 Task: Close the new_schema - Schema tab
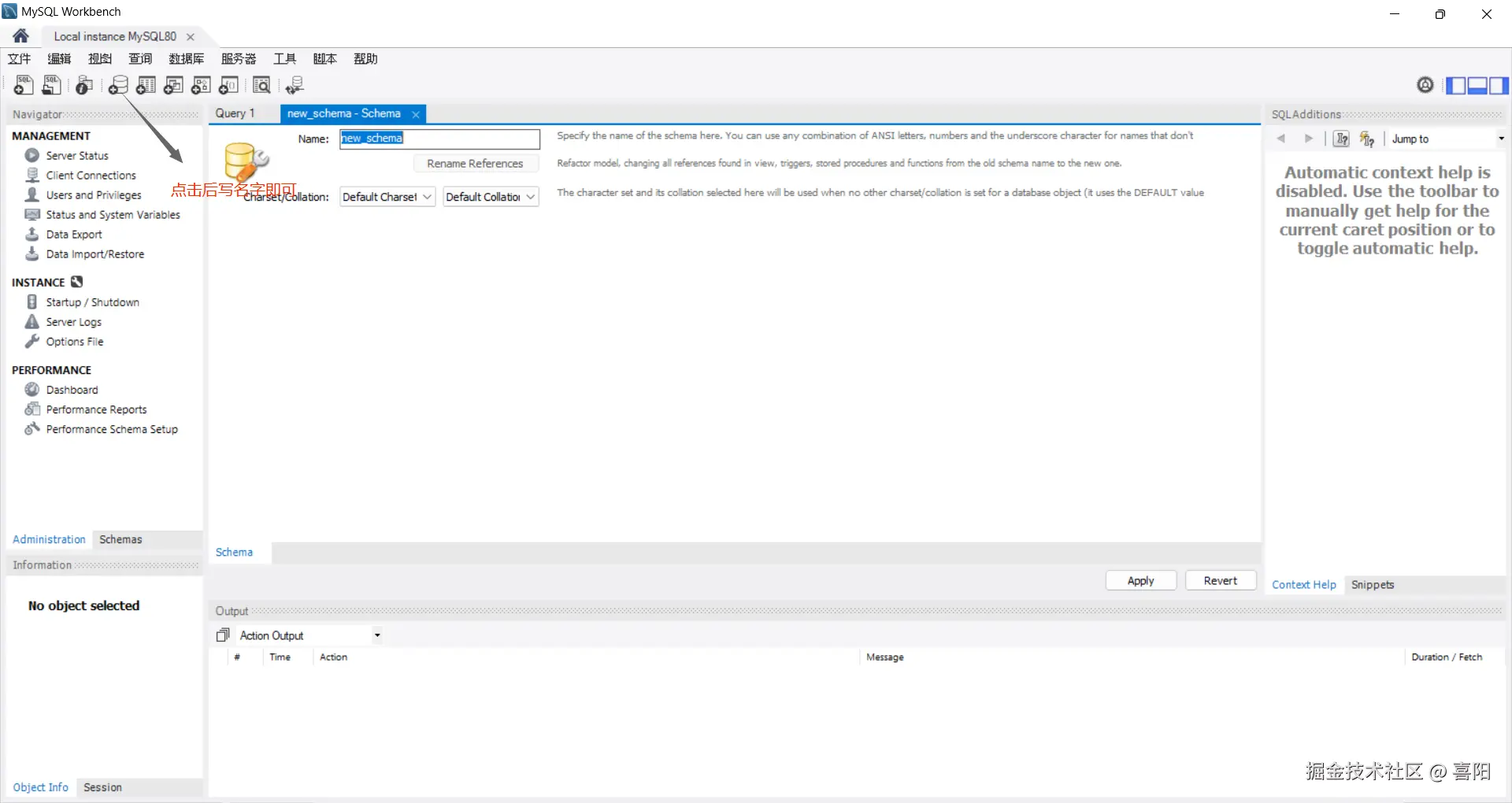[x=416, y=114]
